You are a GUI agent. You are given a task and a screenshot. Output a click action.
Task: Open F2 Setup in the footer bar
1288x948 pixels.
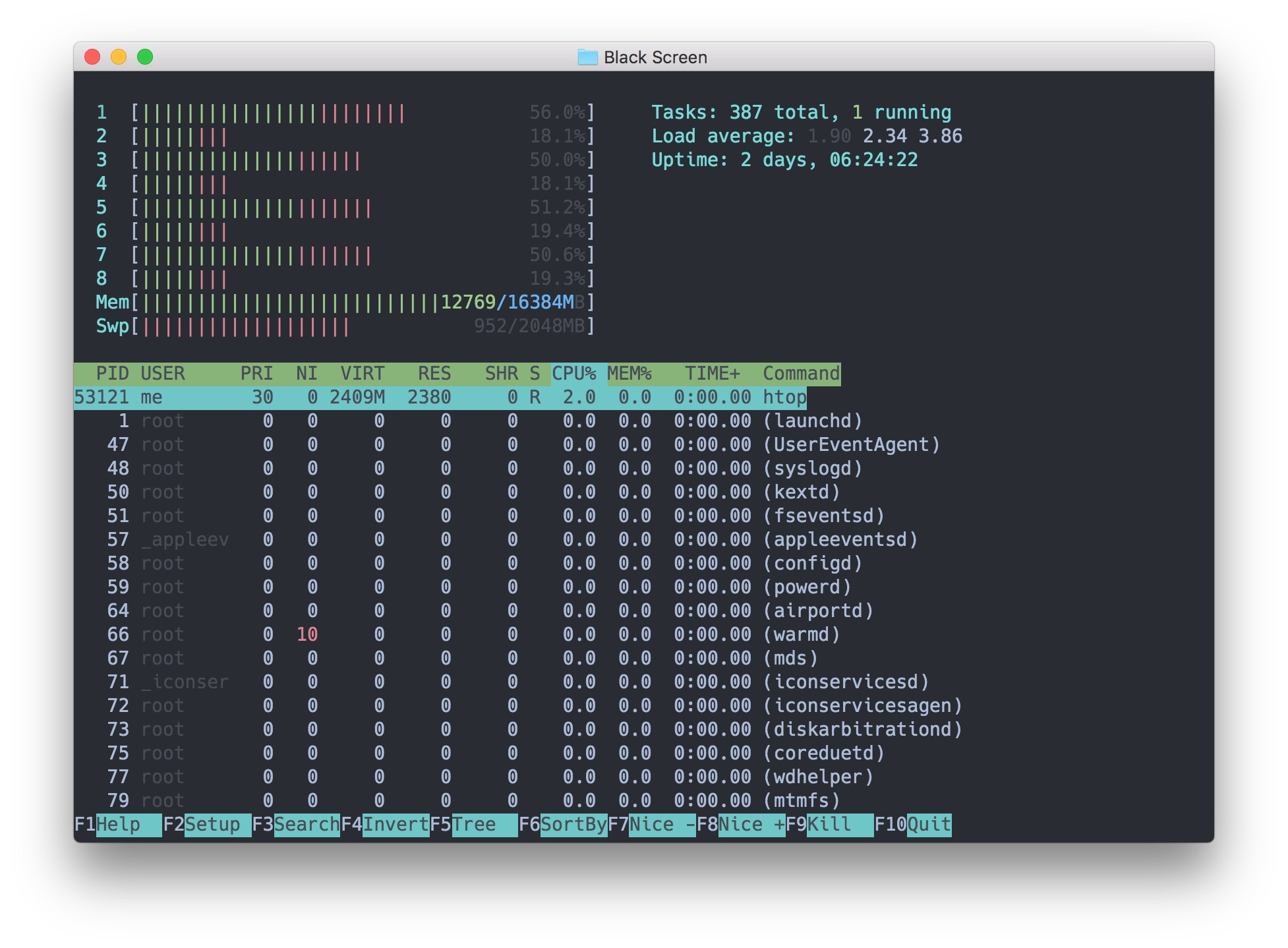[x=211, y=825]
